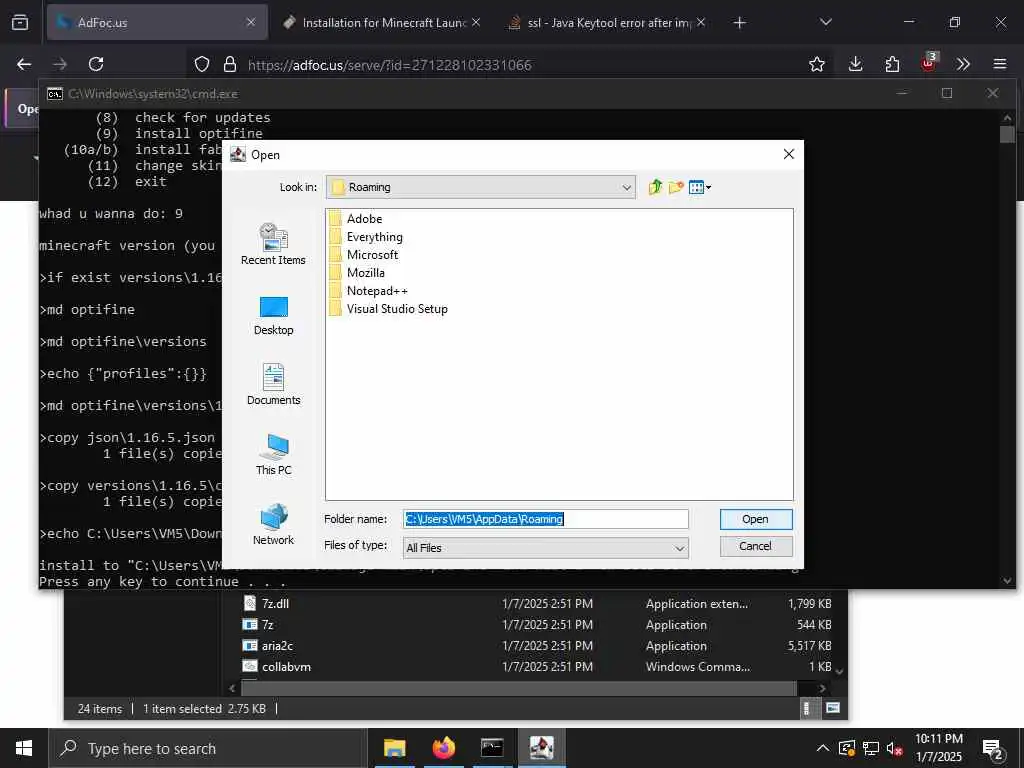The height and width of the screenshot is (768, 1024).
Task: Open uBlock Origin extension icon
Action: pos(928,63)
